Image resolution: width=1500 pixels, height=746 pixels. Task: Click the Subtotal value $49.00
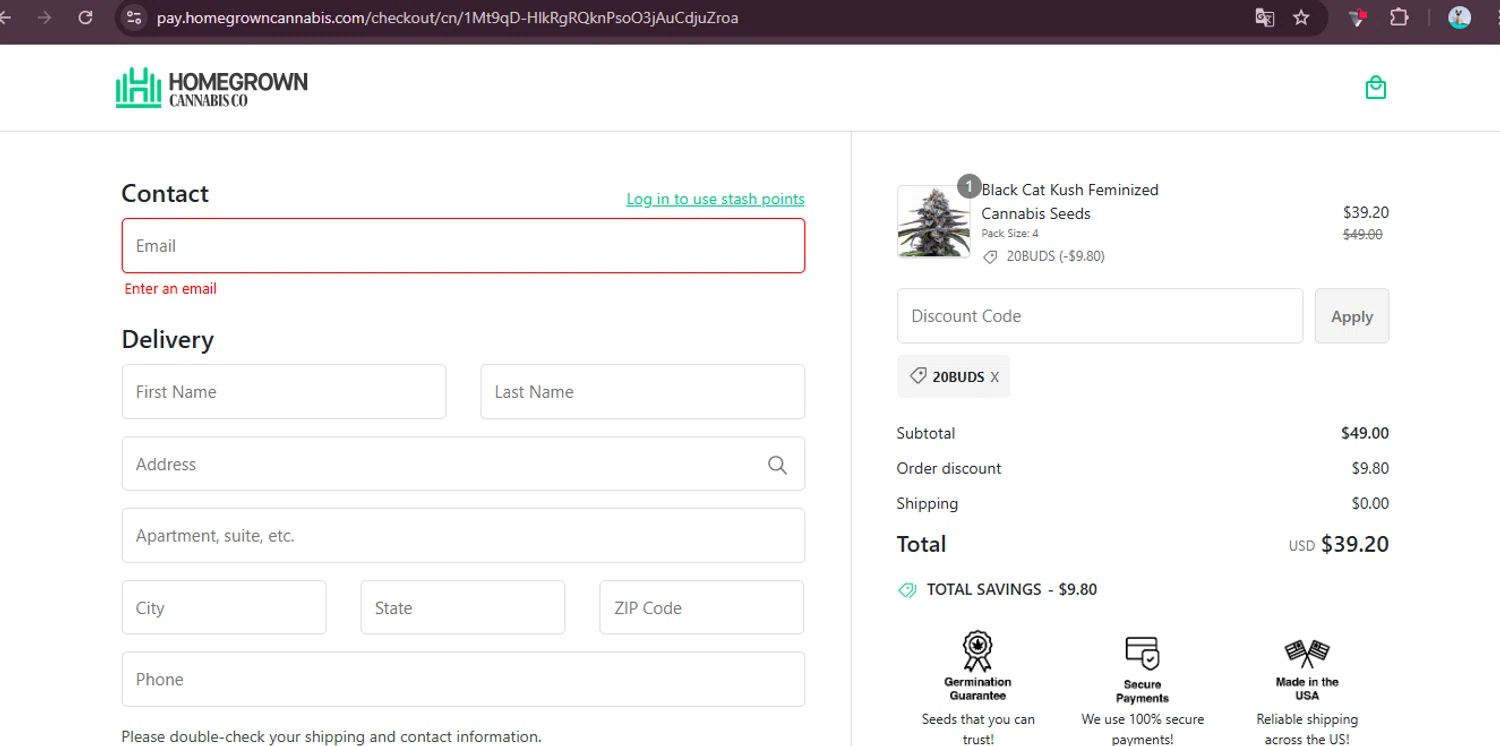1365,433
